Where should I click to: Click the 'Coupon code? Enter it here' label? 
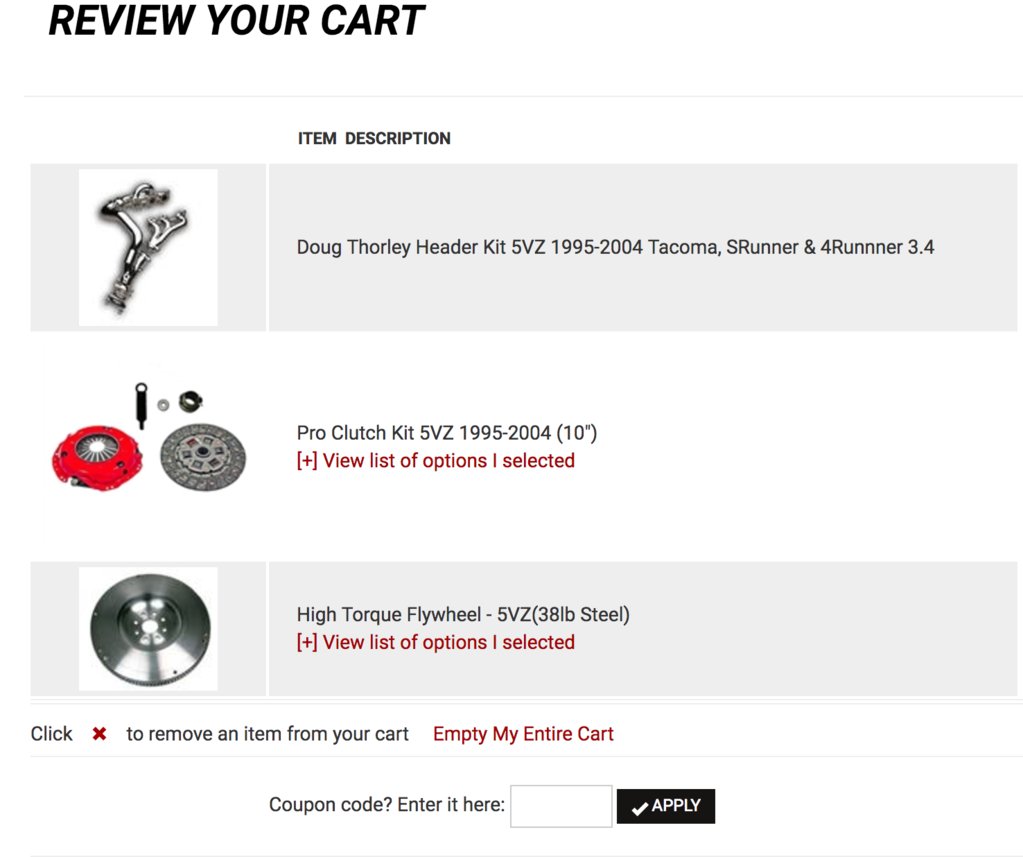point(387,805)
